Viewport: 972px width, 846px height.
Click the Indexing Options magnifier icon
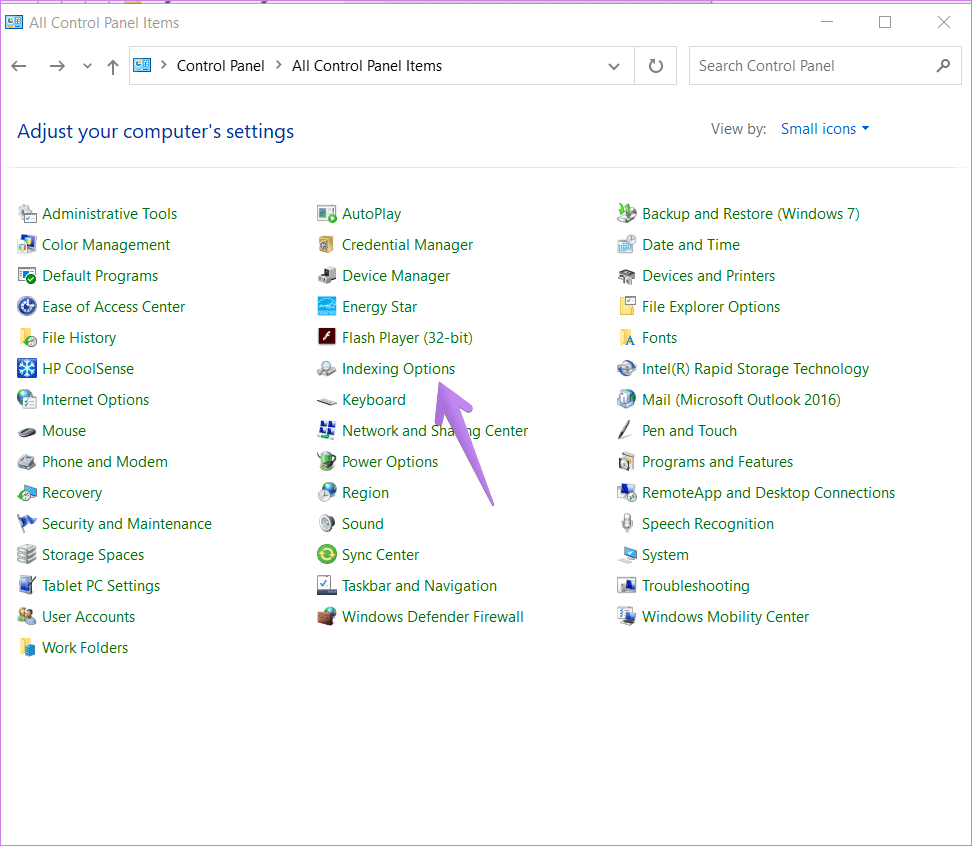(x=327, y=369)
